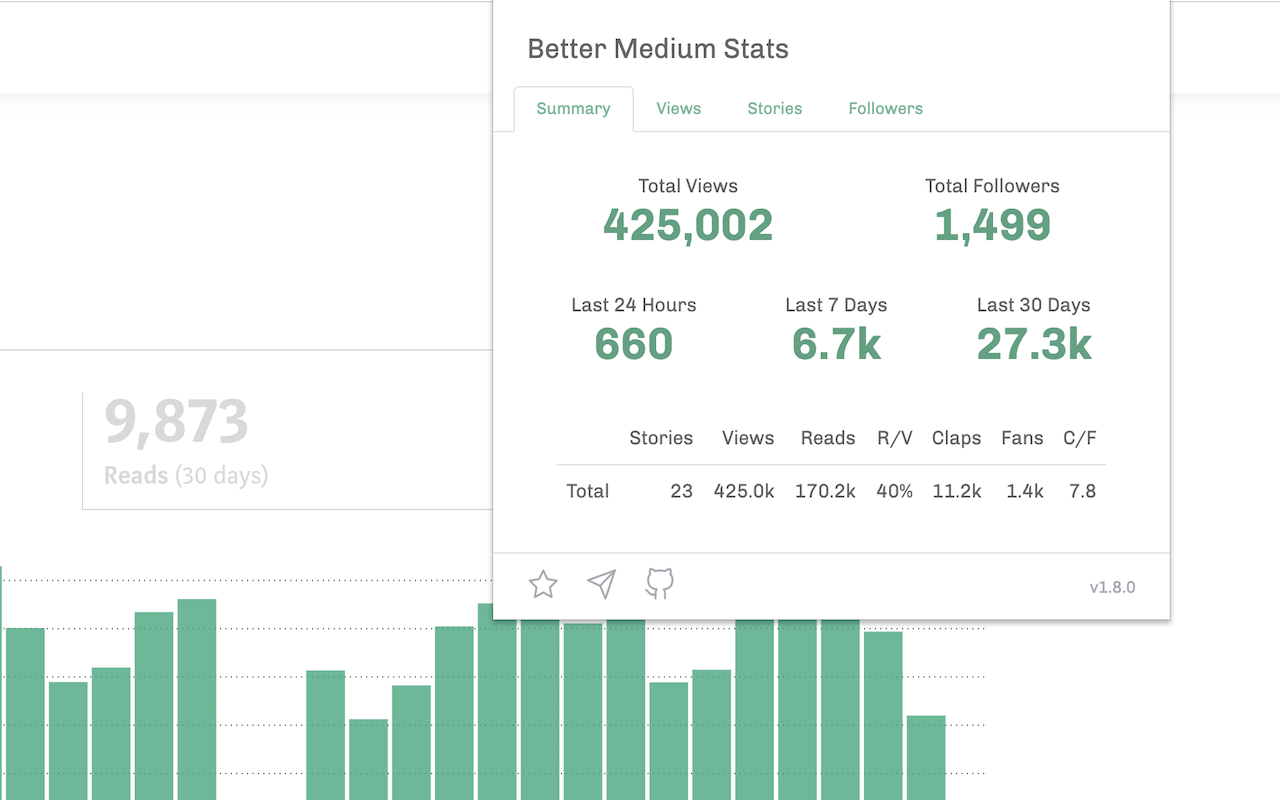Click the Last 24 Hours label
The width and height of the screenshot is (1280, 800).
634,305
